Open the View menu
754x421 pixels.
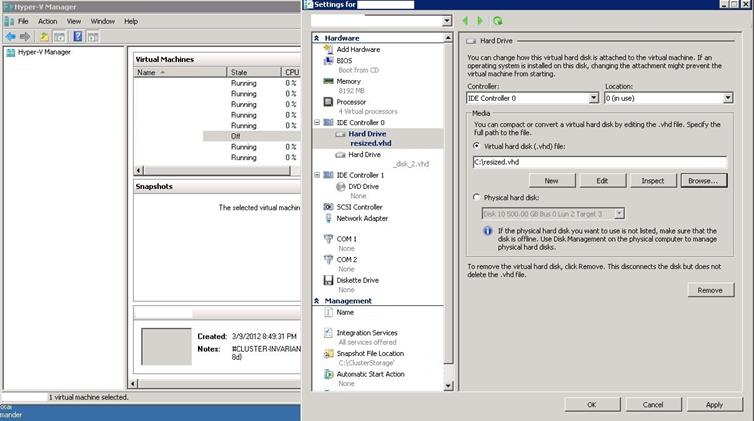tap(74, 21)
